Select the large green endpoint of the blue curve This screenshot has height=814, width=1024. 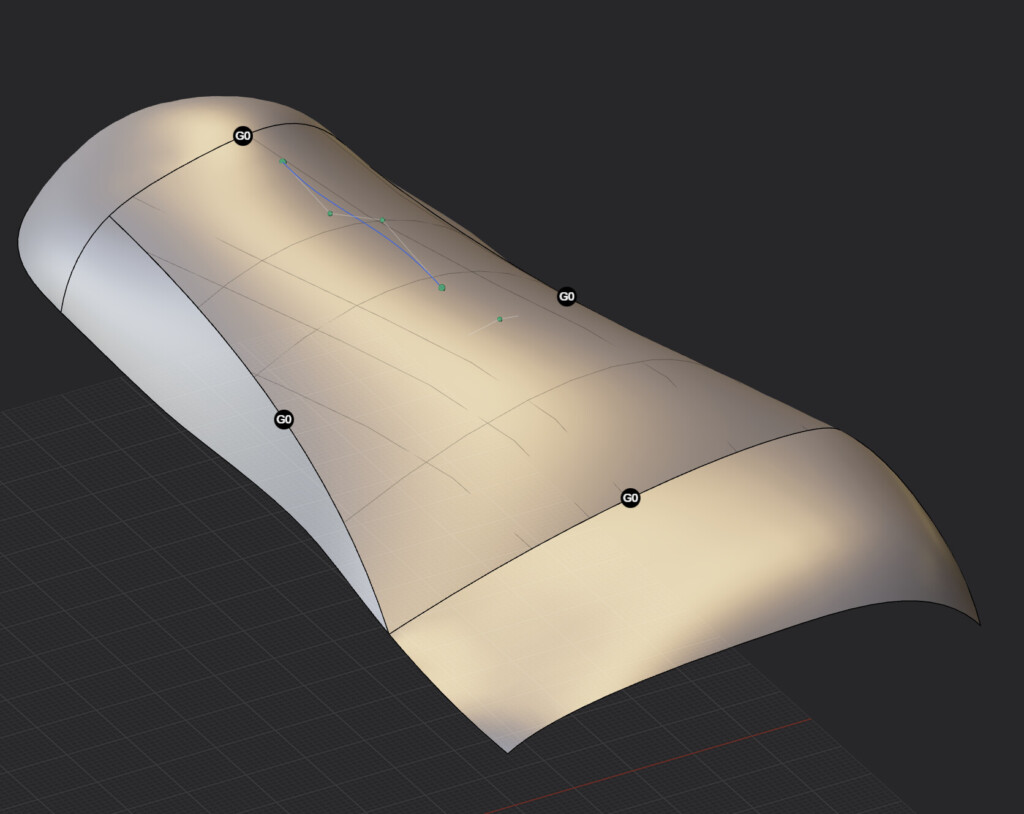442,287
